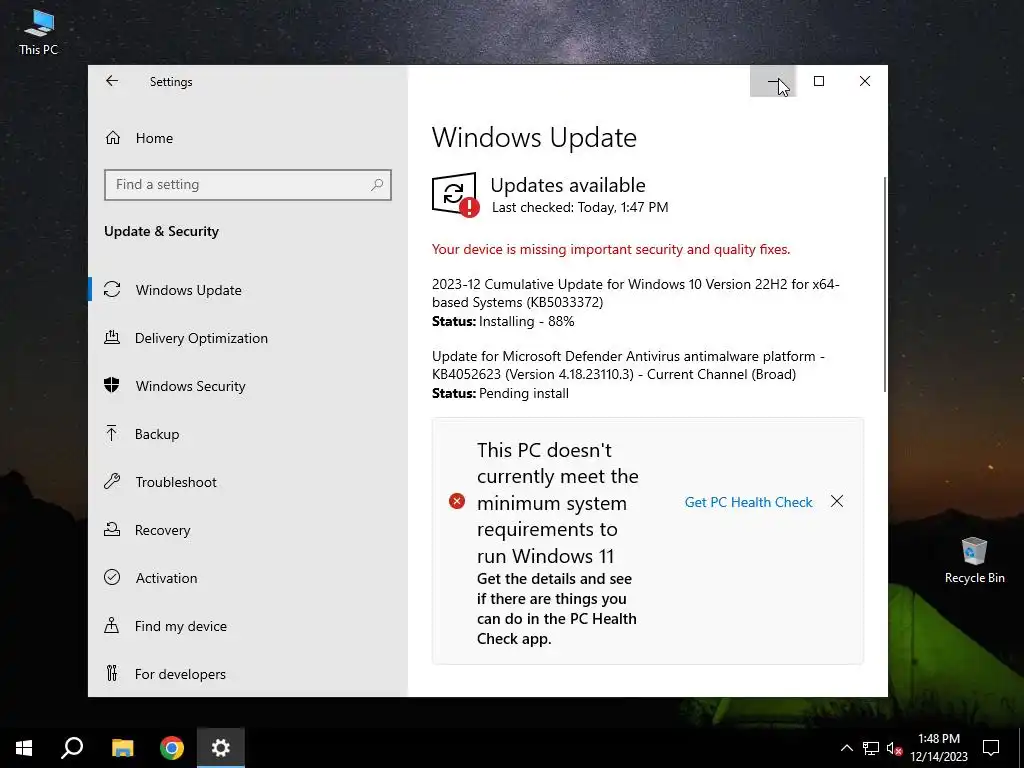Image resolution: width=1024 pixels, height=768 pixels.
Task: Open the taskbar clock showing 1:48 PM
Action: click(939, 748)
